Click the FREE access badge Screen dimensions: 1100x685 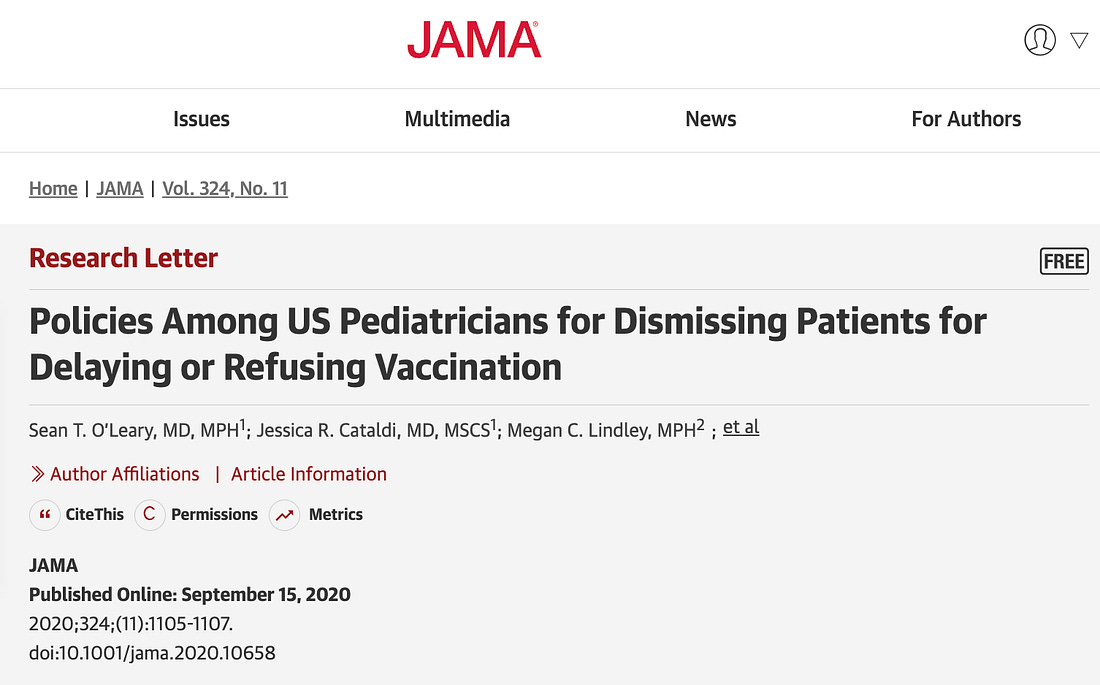click(1064, 261)
